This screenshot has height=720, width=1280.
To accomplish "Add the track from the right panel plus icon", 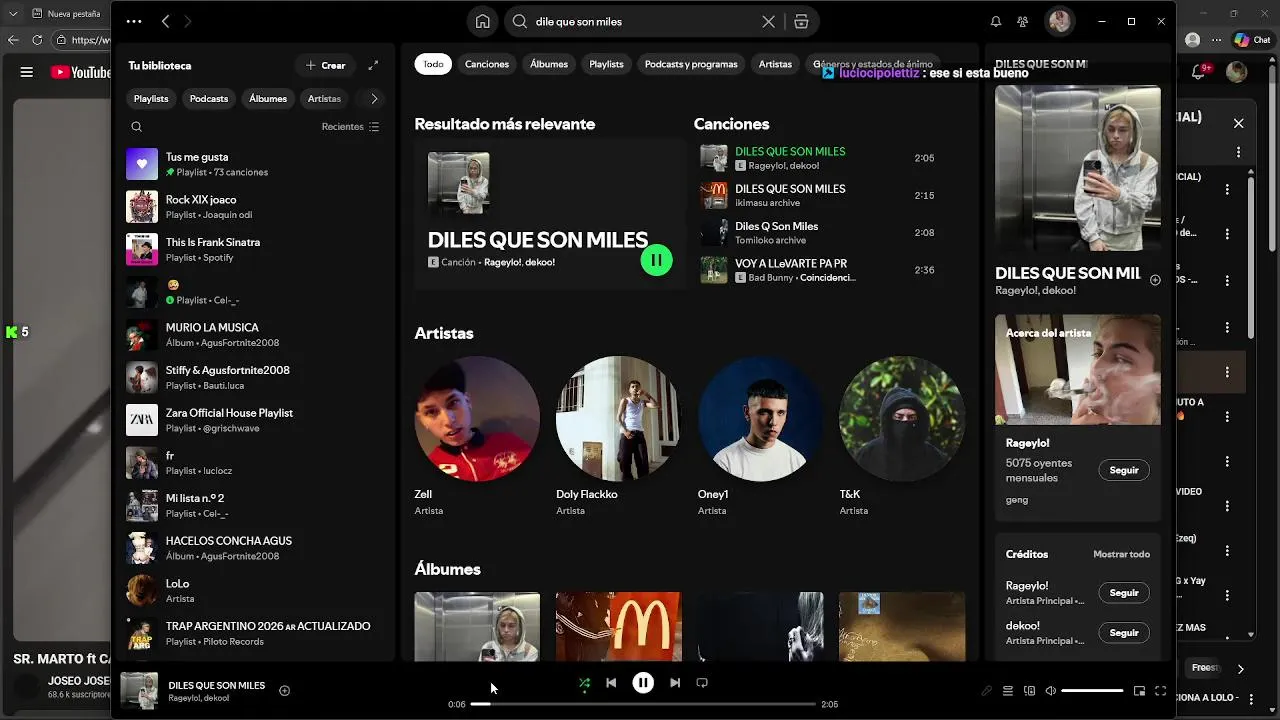I will tap(1155, 280).
